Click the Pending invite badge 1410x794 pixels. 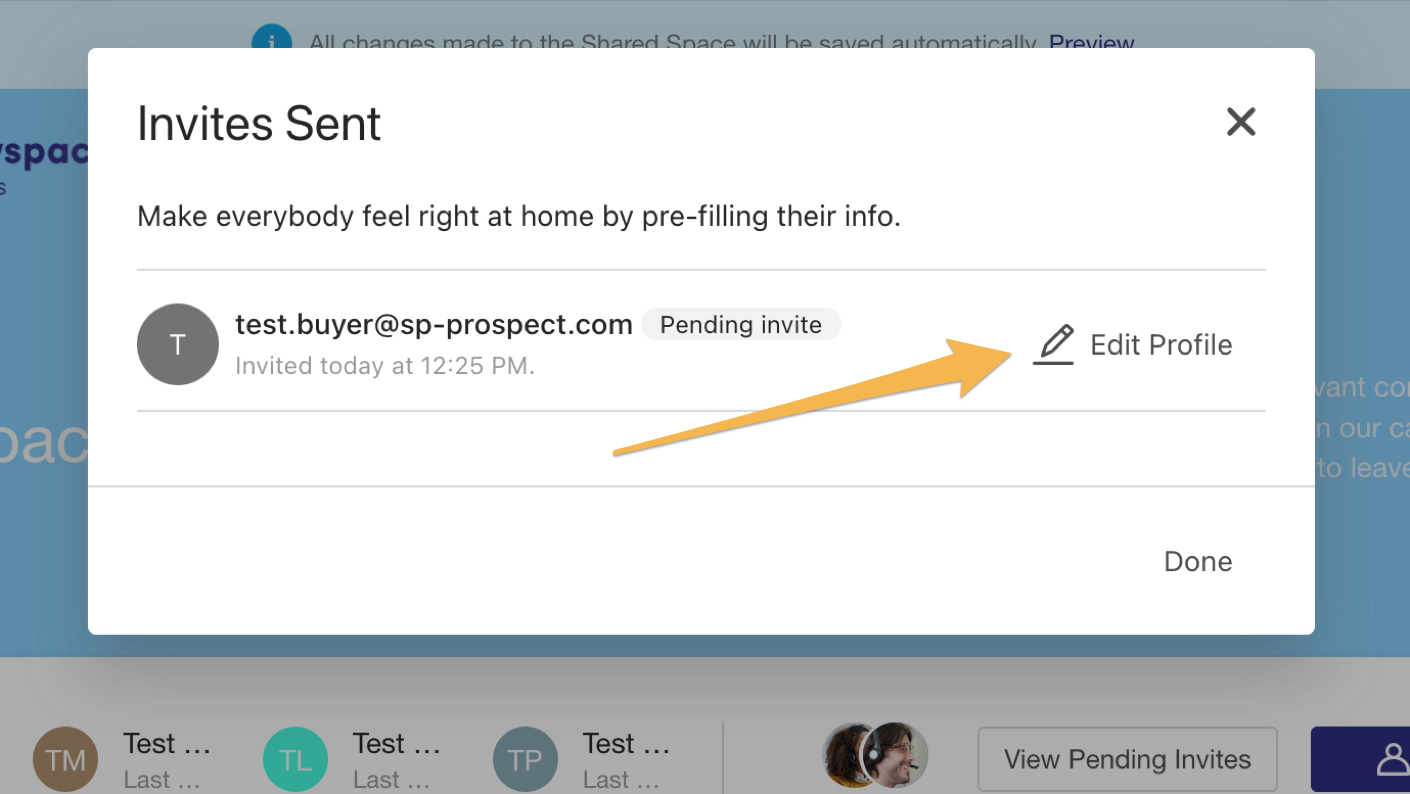pos(741,325)
